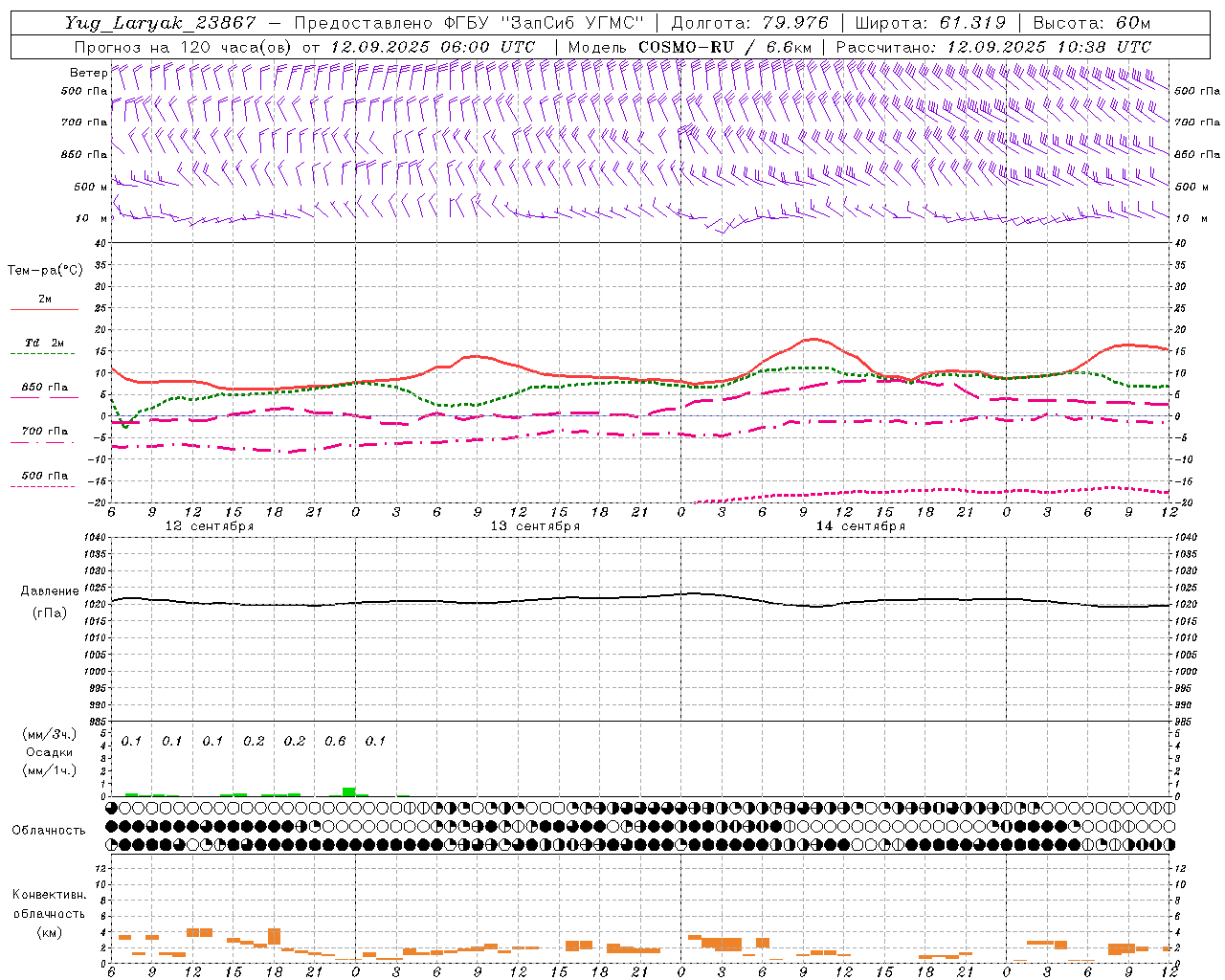Click the 'Конвективн.' convective cloud label

click(49, 895)
